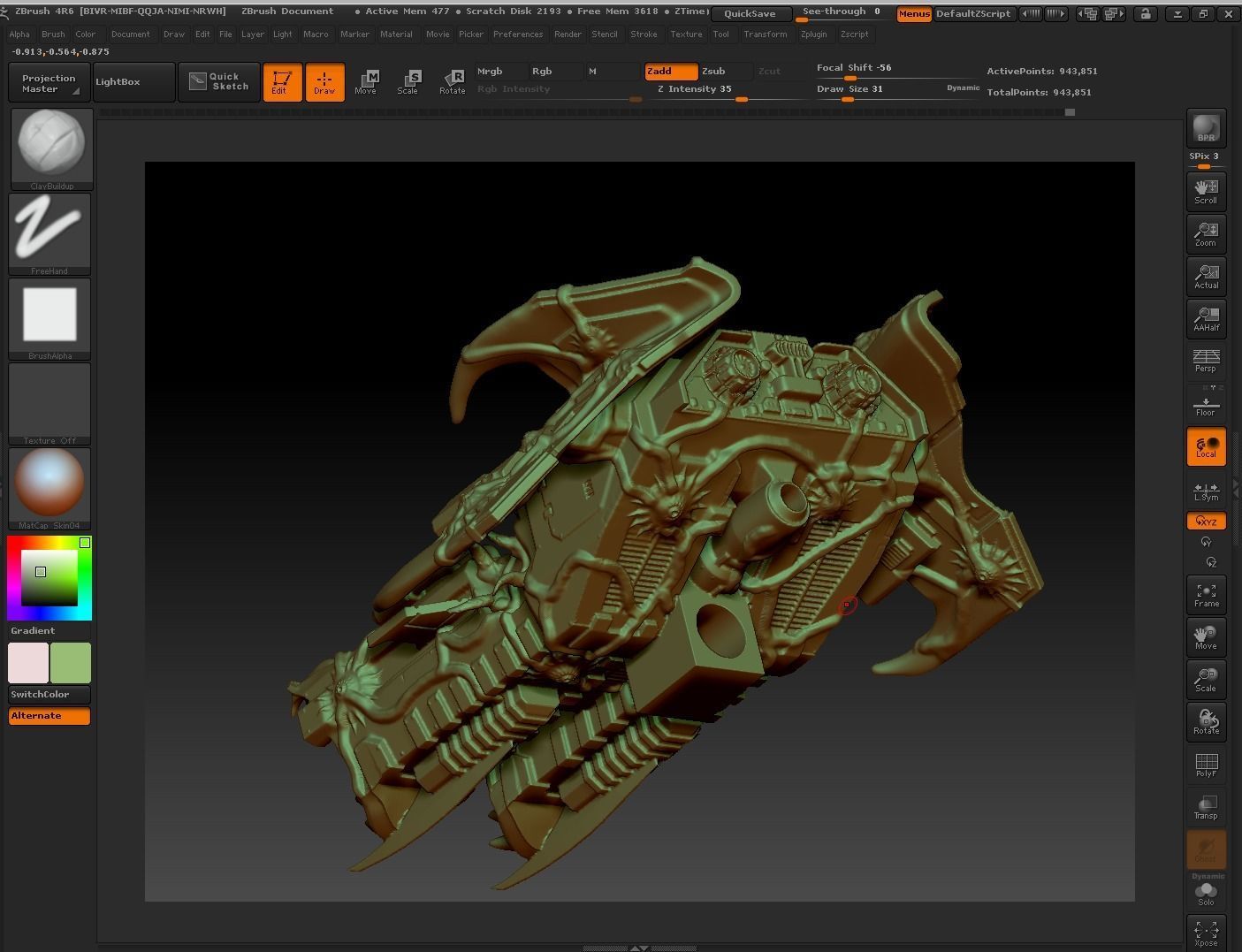Click the Gradient label button
The image size is (1242, 952).
(33, 630)
